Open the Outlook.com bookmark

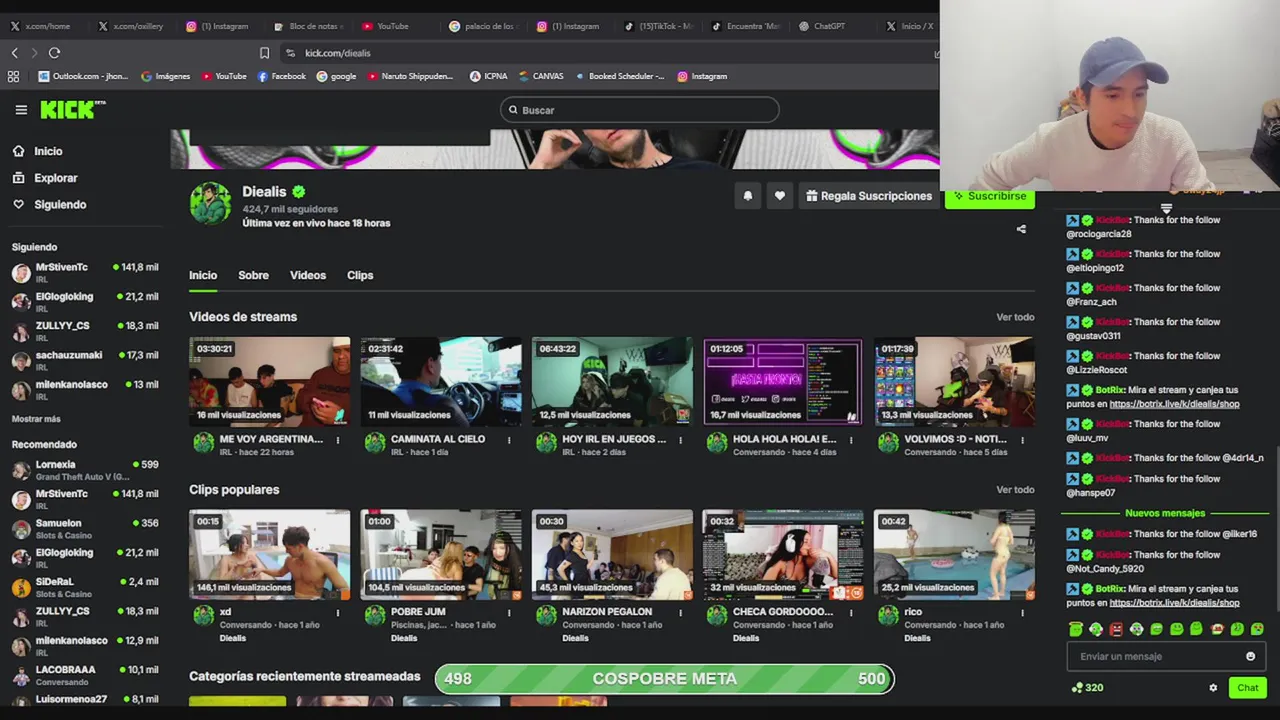83,76
